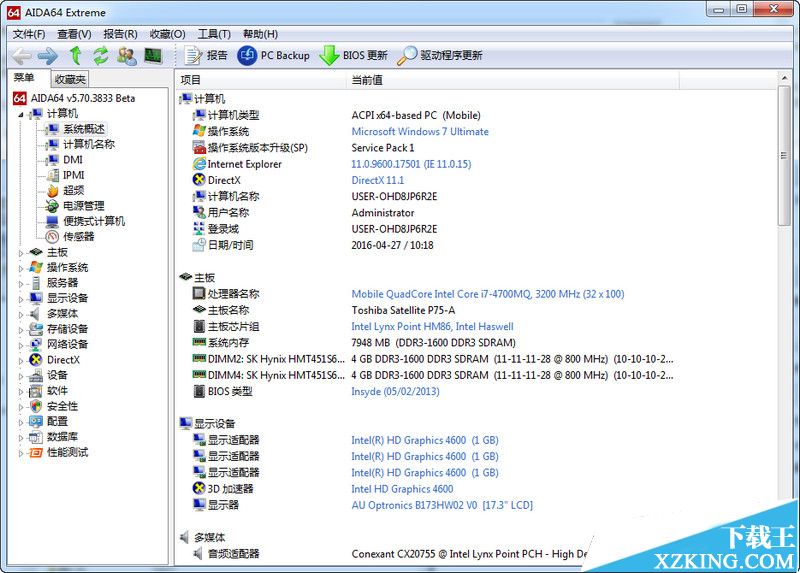
Task: Select 系统概述 in the tree
Action: [x=84, y=129]
